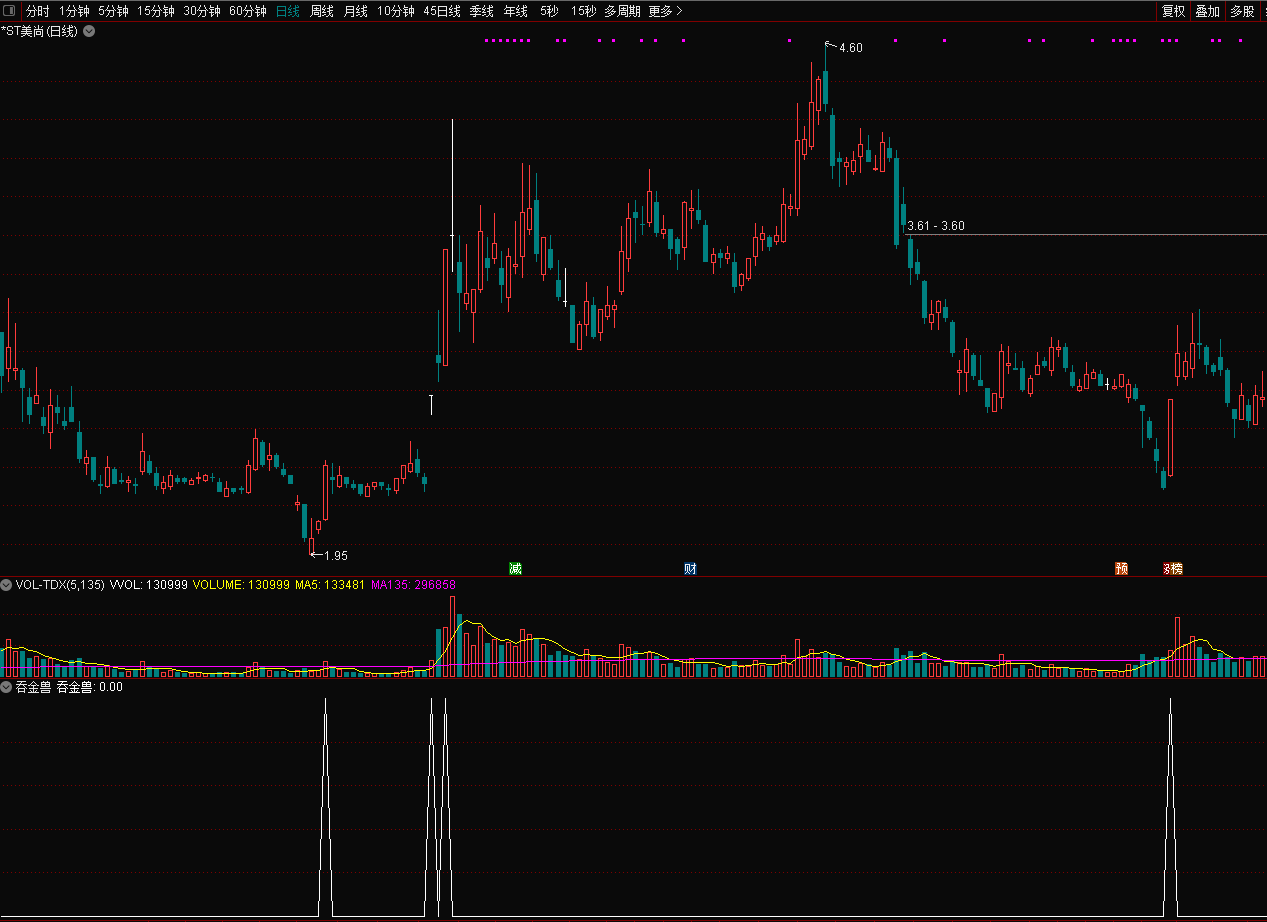Expand the 更多 periods menu
The width and height of the screenshot is (1267, 922).
(666, 11)
